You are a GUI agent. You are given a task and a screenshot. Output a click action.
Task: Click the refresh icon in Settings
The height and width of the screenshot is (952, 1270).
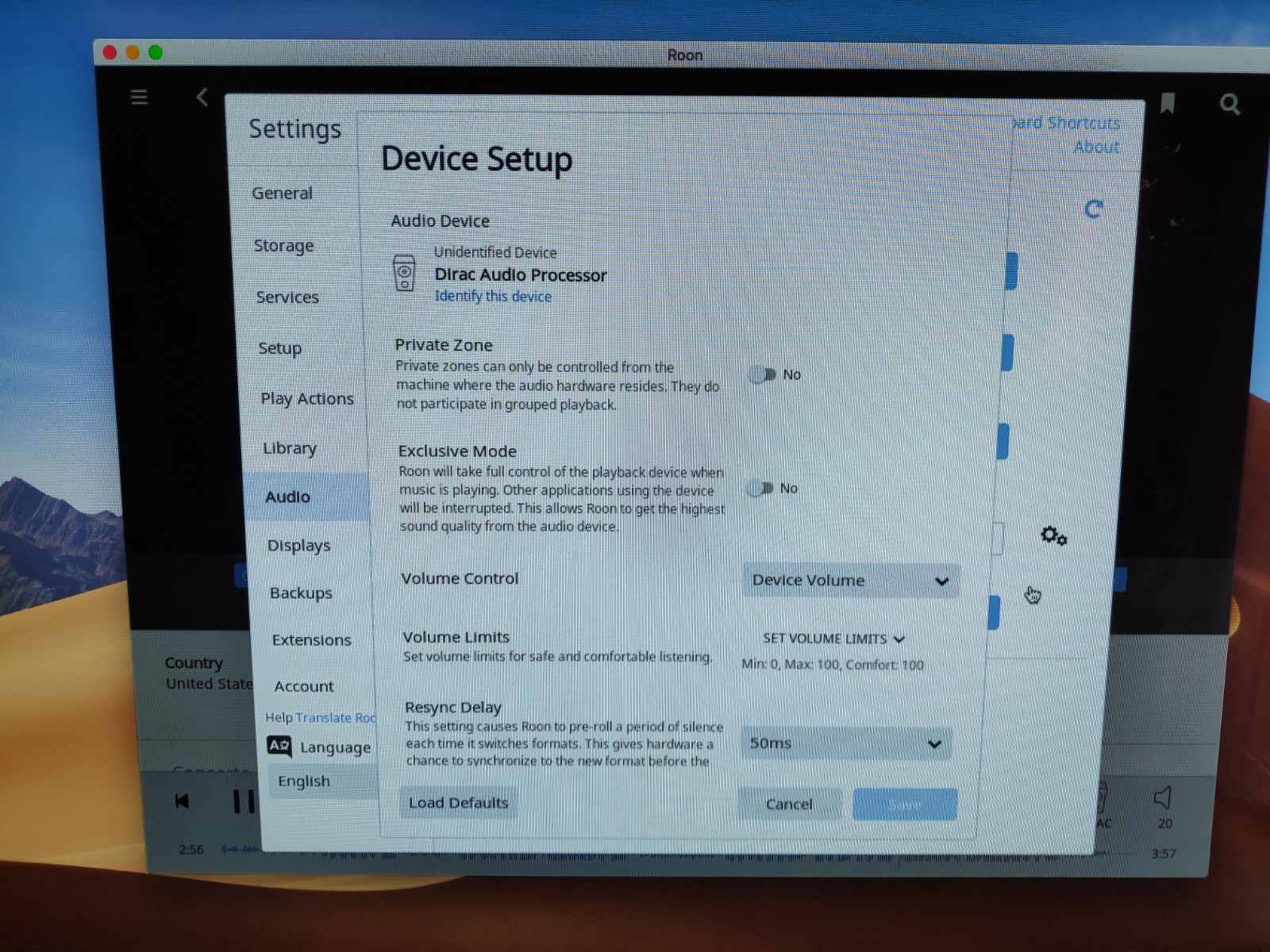(1094, 209)
